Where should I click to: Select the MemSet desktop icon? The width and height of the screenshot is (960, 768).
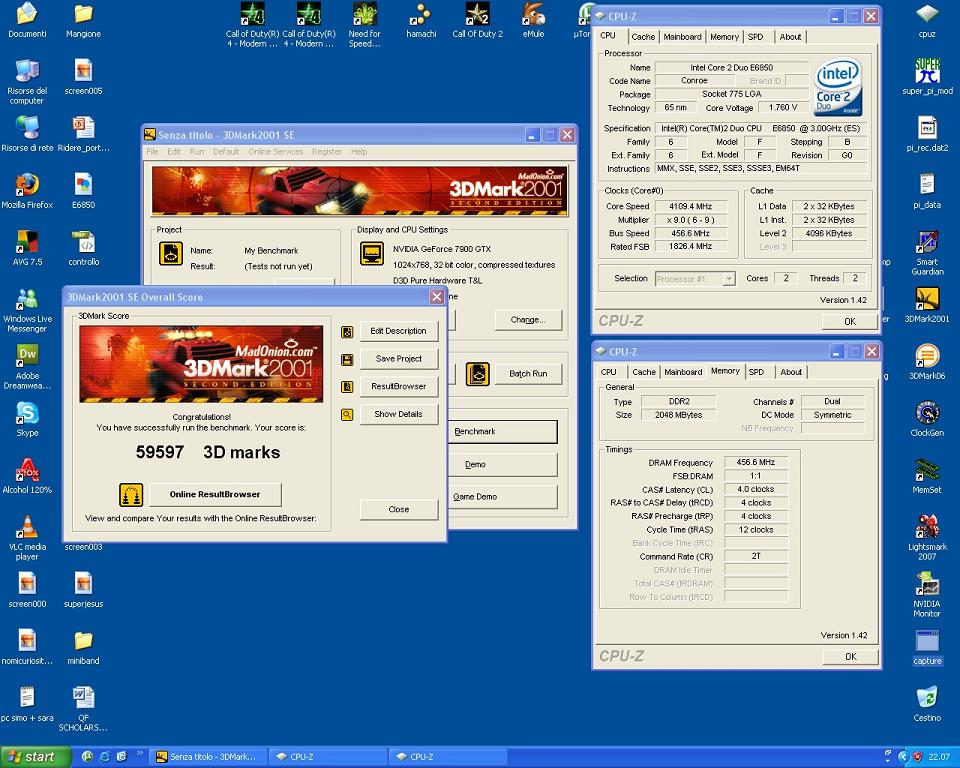pos(927,475)
